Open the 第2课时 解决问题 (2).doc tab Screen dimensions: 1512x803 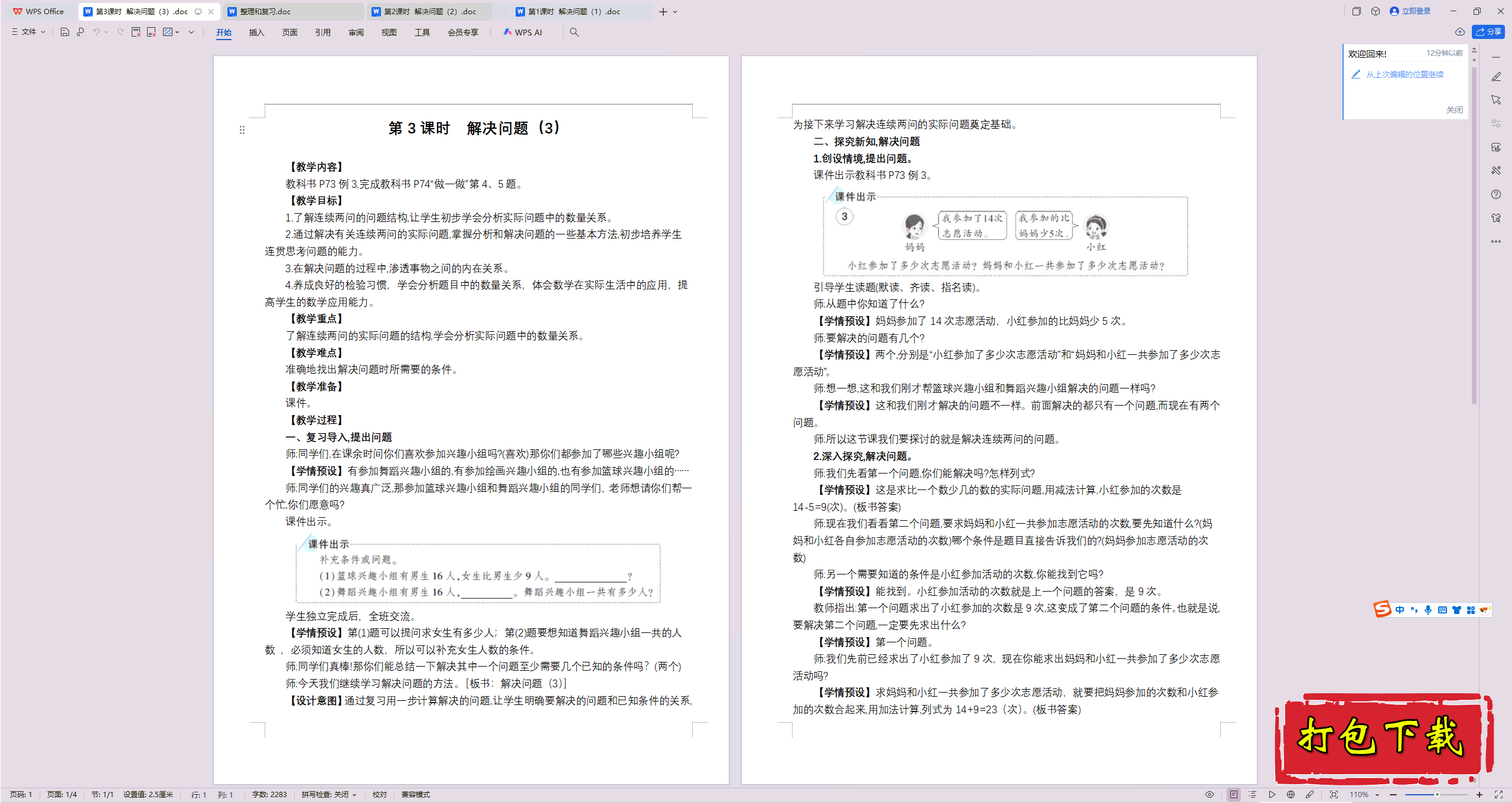pyautogui.click(x=437, y=12)
